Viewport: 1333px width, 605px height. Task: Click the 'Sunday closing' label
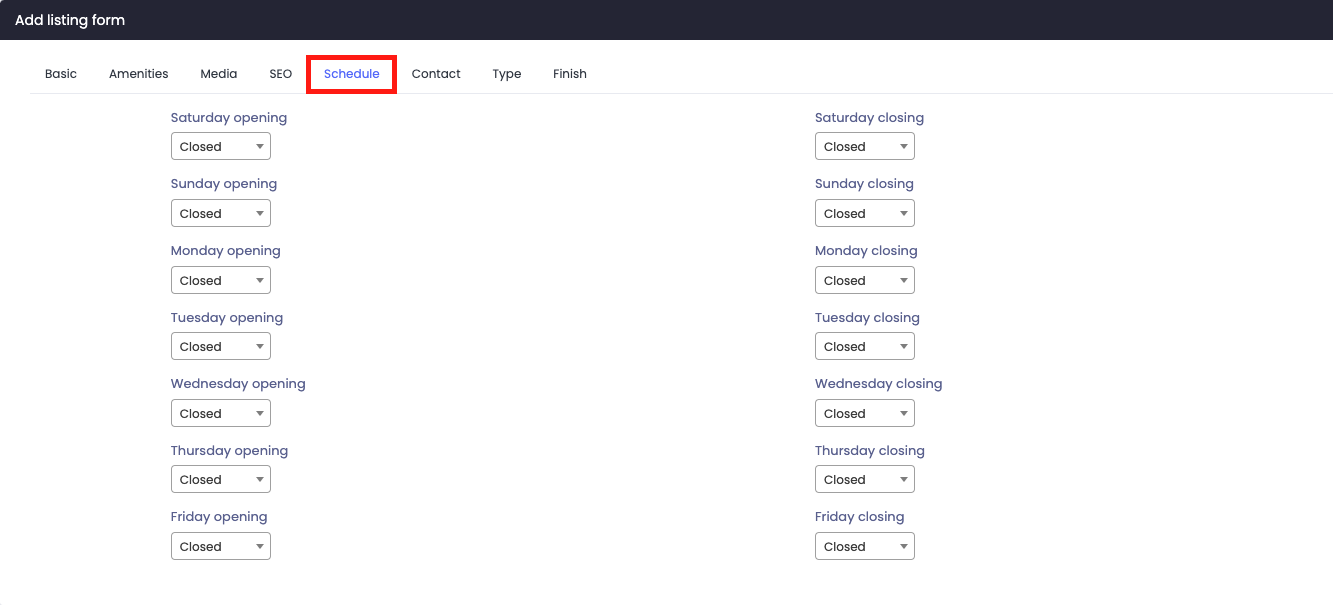pos(864,184)
